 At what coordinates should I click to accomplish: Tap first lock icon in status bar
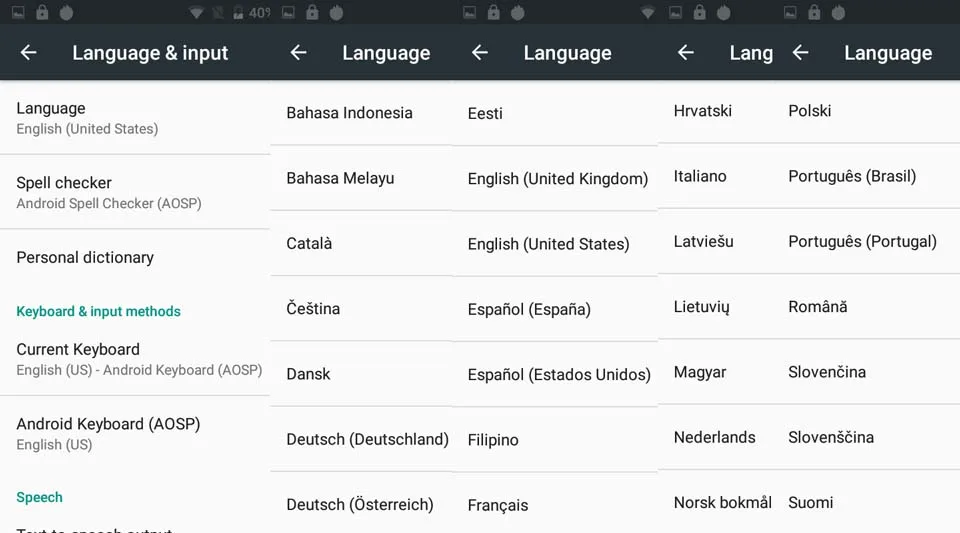point(42,12)
